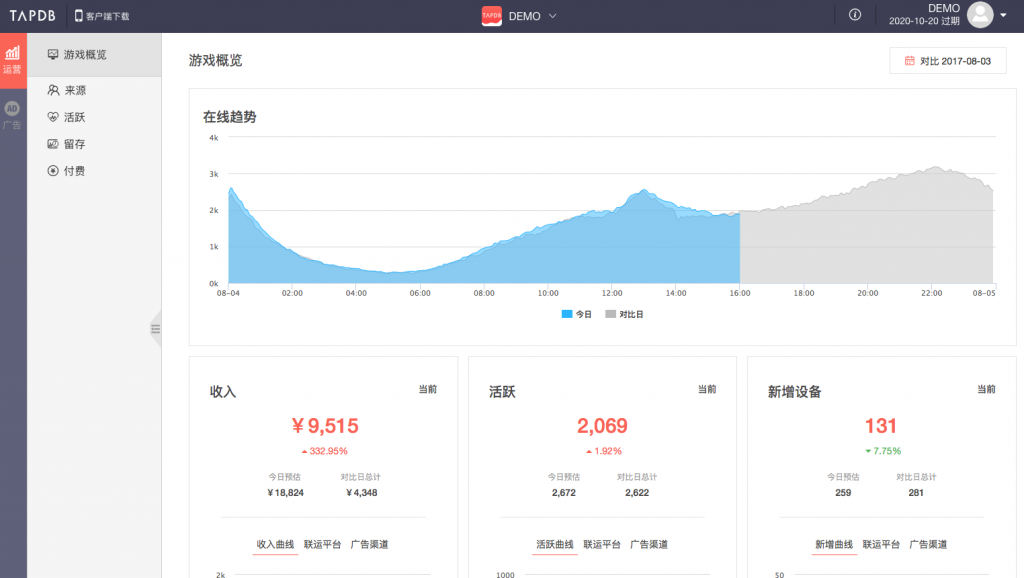
Task: Click the info icon in top bar
Action: 855,14
